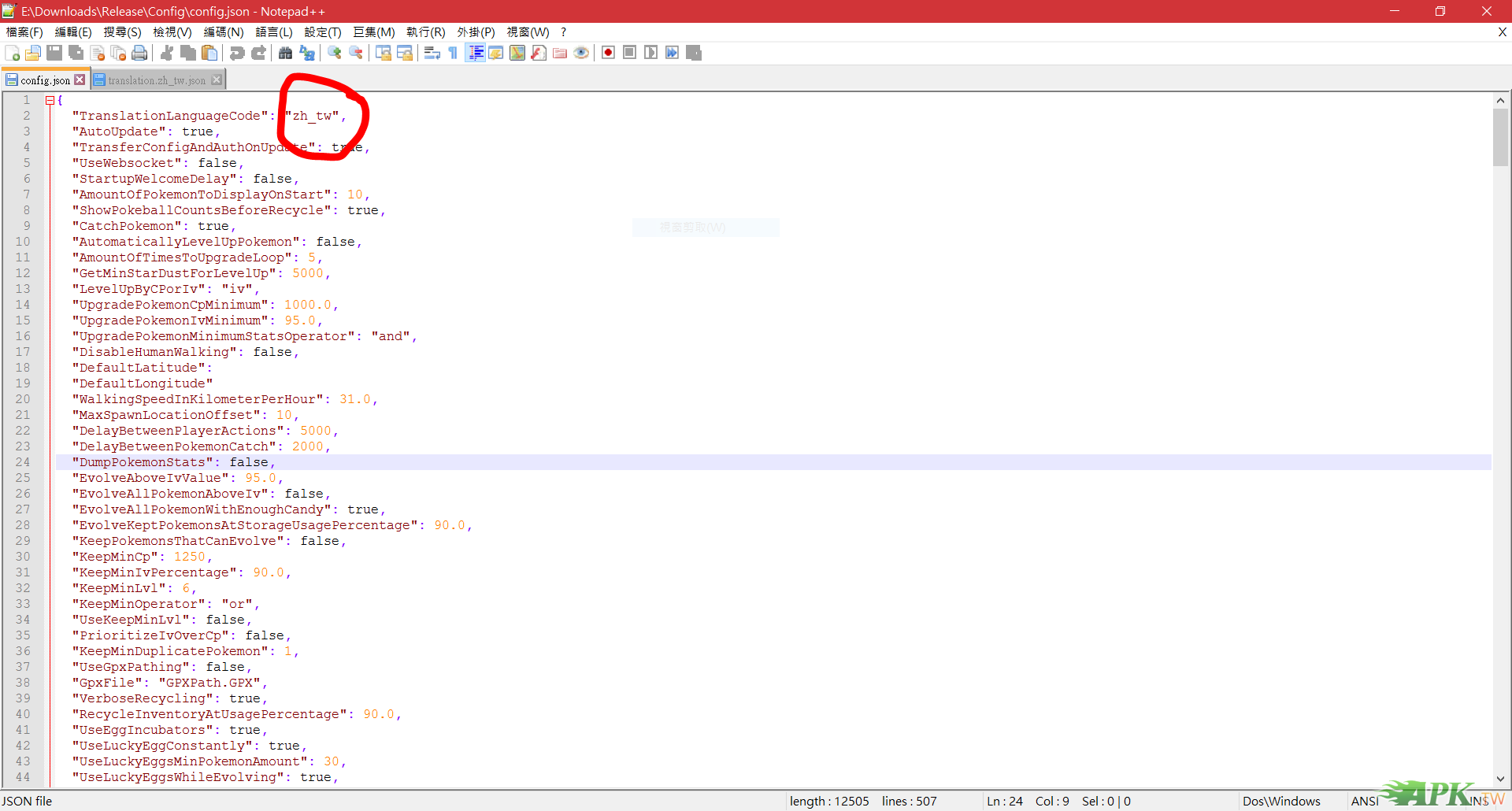The width and height of the screenshot is (1512, 811).
Task: Print the document via toolbar icon
Action: point(139,53)
